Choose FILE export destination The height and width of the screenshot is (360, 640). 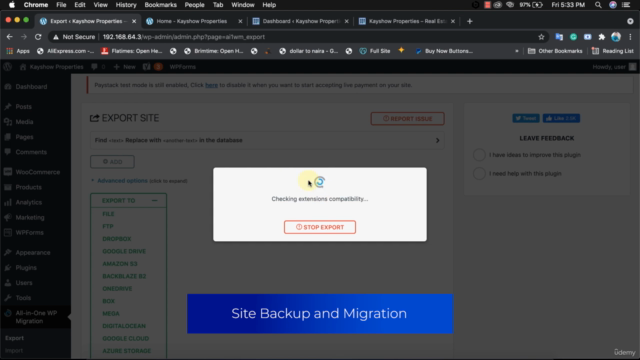coord(108,214)
